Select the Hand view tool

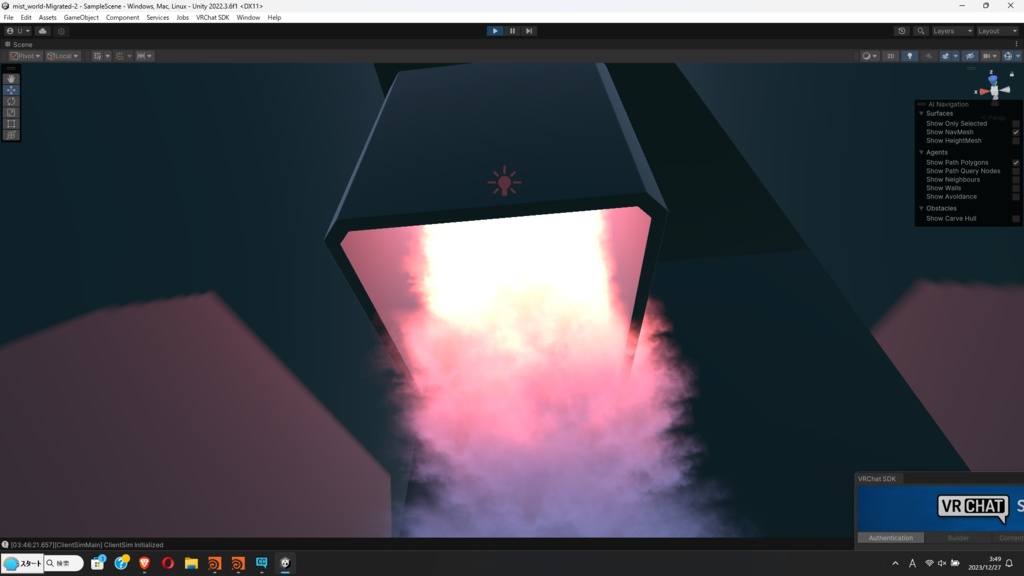coord(11,79)
